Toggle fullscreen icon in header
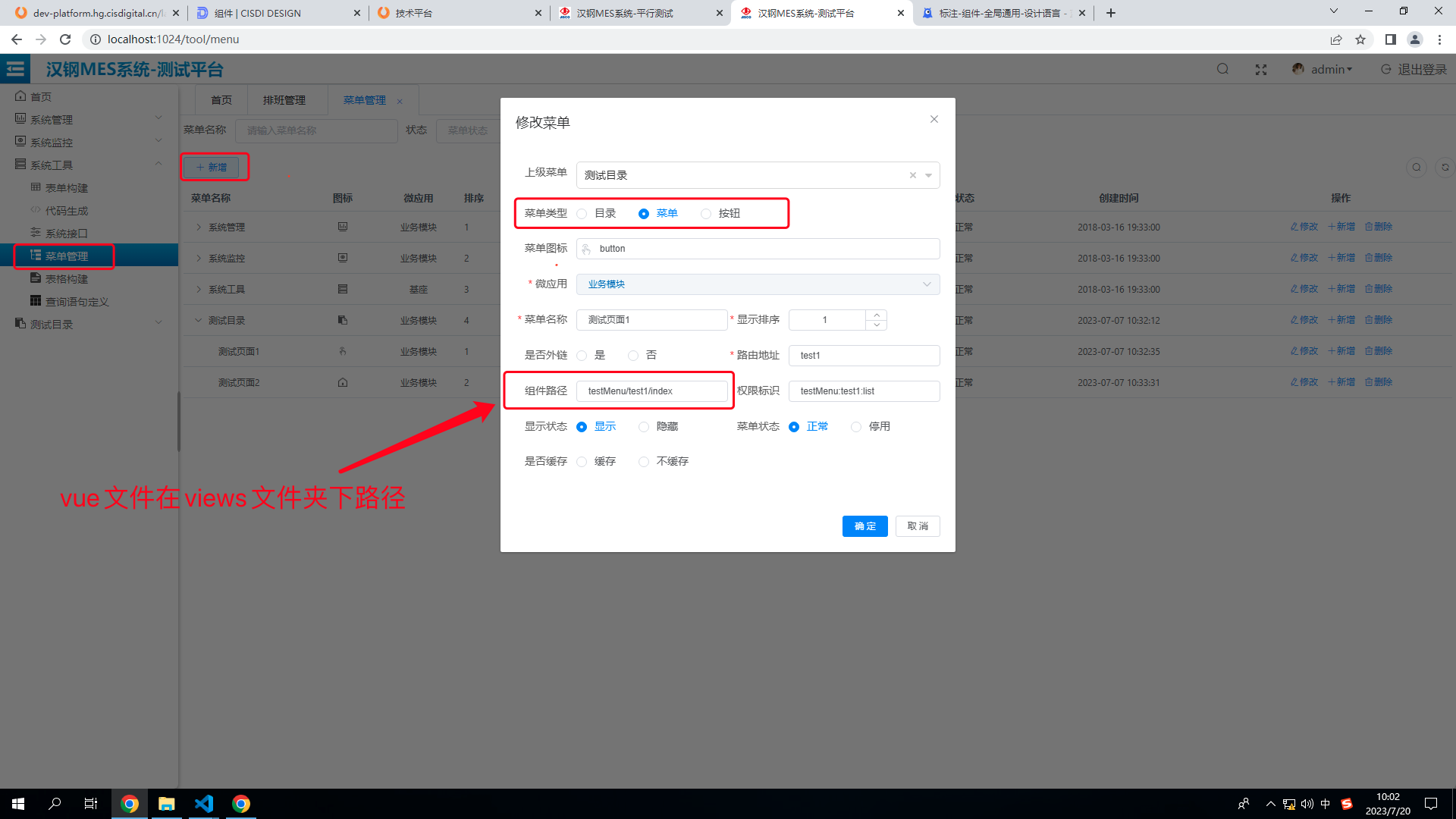Screen dimensions: 1456x819 (x=1261, y=69)
